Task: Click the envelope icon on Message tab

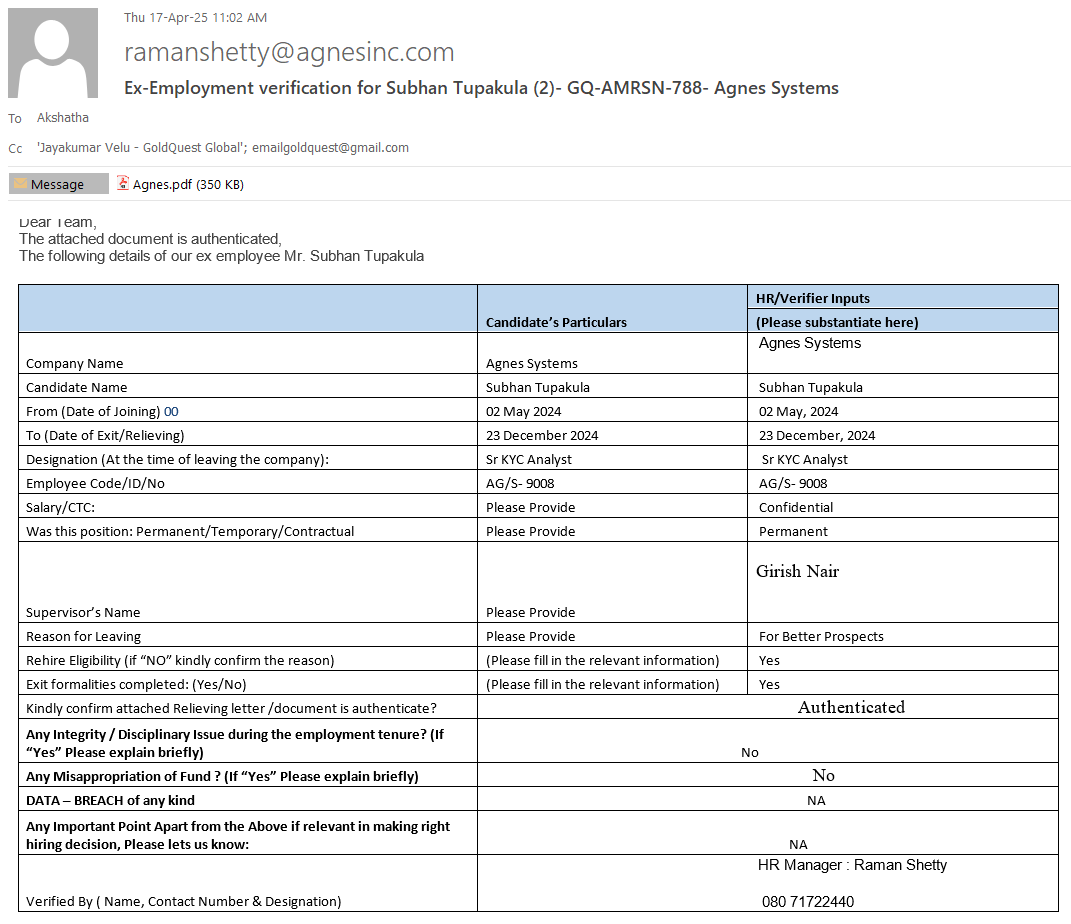Action: tap(20, 184)
